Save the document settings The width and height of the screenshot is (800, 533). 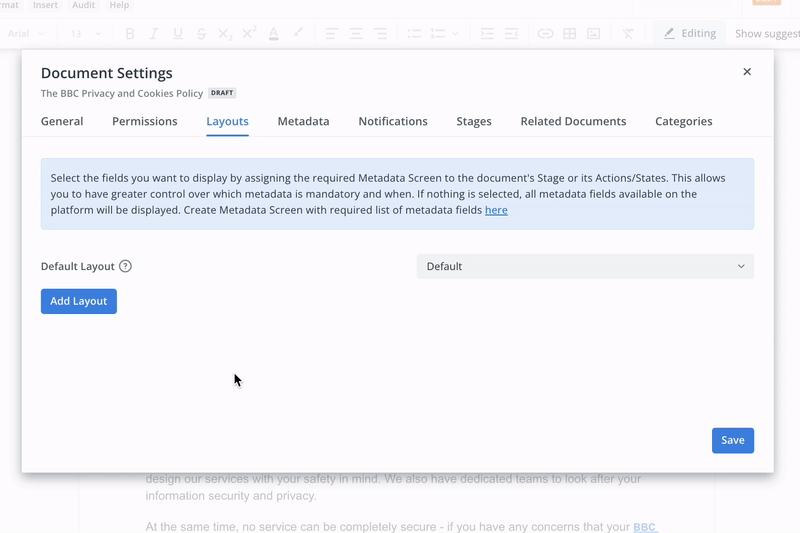pos(732,440)
